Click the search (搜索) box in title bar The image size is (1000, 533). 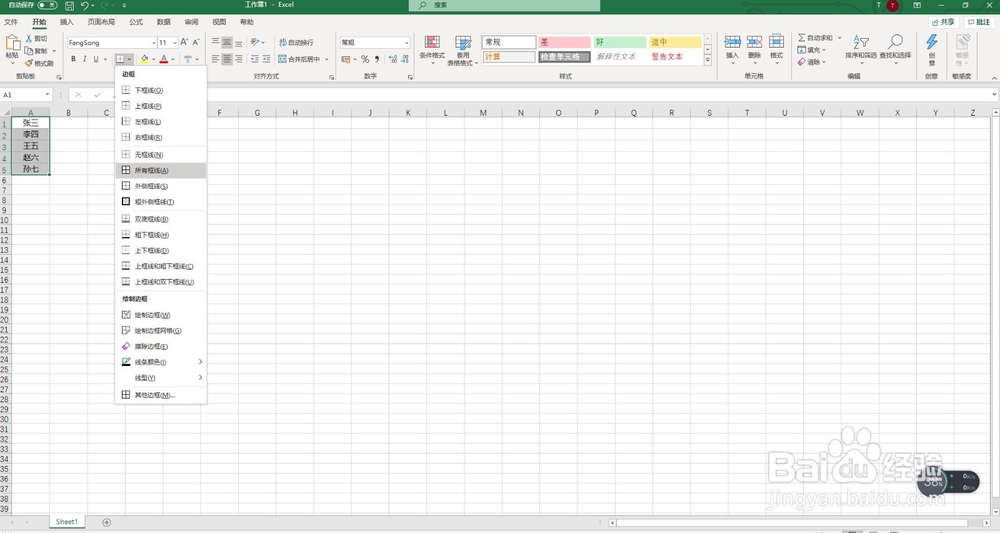[x=504, y=5]
